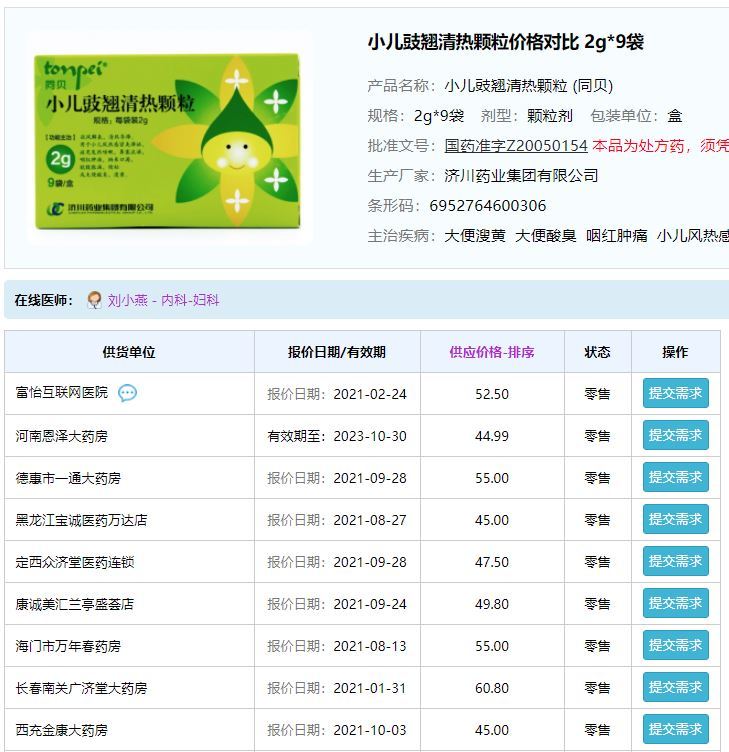
Task: Click 提交需求 for 康诚美汇兰亭盛荟店
Action: click(x=675, y=603)
